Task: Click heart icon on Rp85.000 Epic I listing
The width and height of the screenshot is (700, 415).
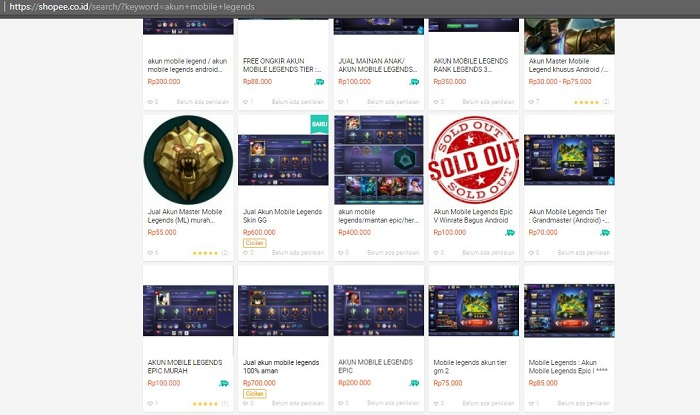Action: coord(531,404)
